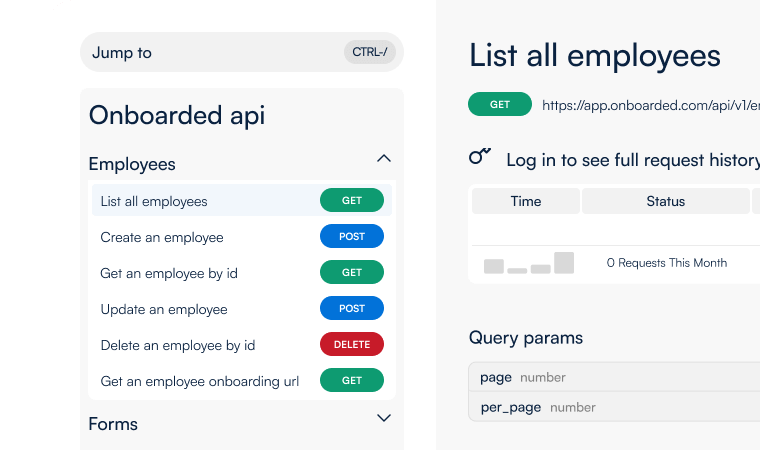
Task: Click the List all employees page heading
Action: tap(595, 56)
